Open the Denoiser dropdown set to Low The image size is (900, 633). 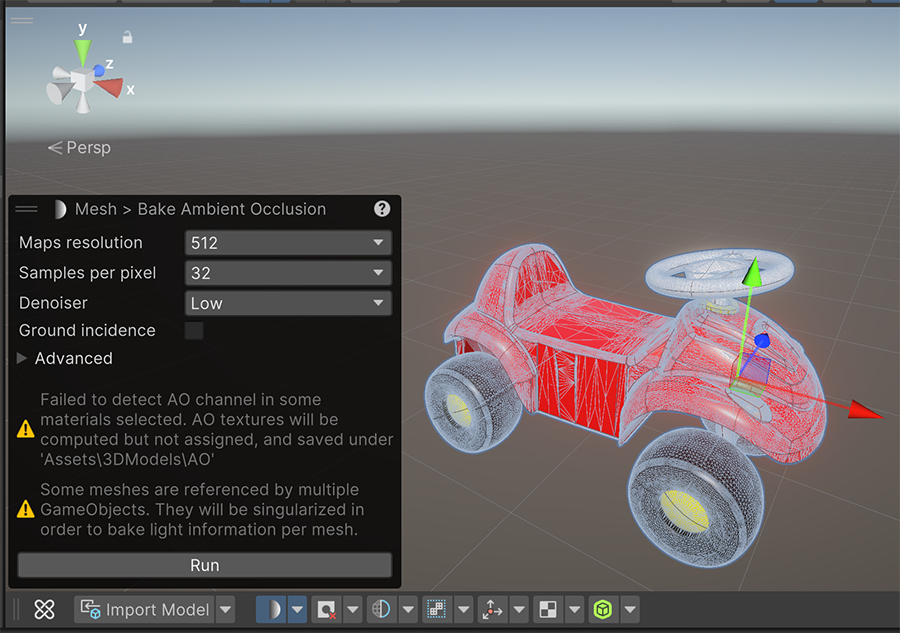coord(288,303)
